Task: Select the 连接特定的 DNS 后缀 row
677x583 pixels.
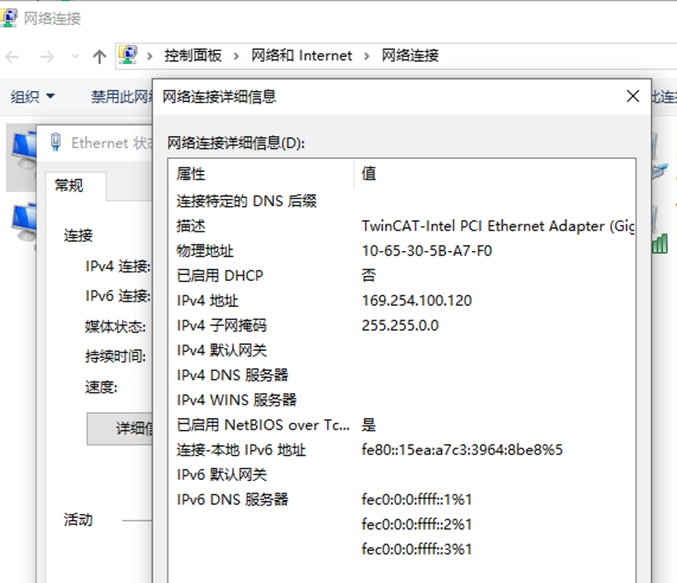Action: click(402, 201)
